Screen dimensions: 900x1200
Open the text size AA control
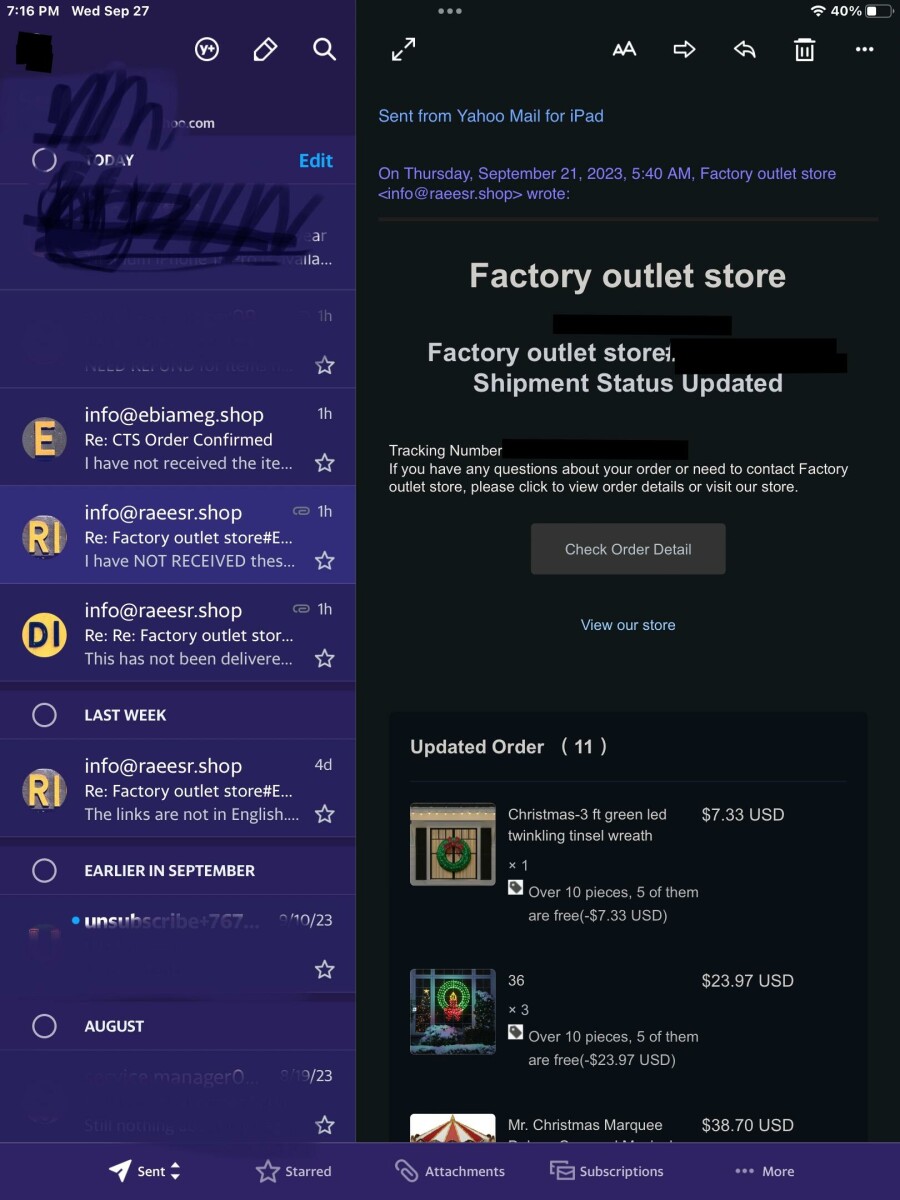[624, 49]
